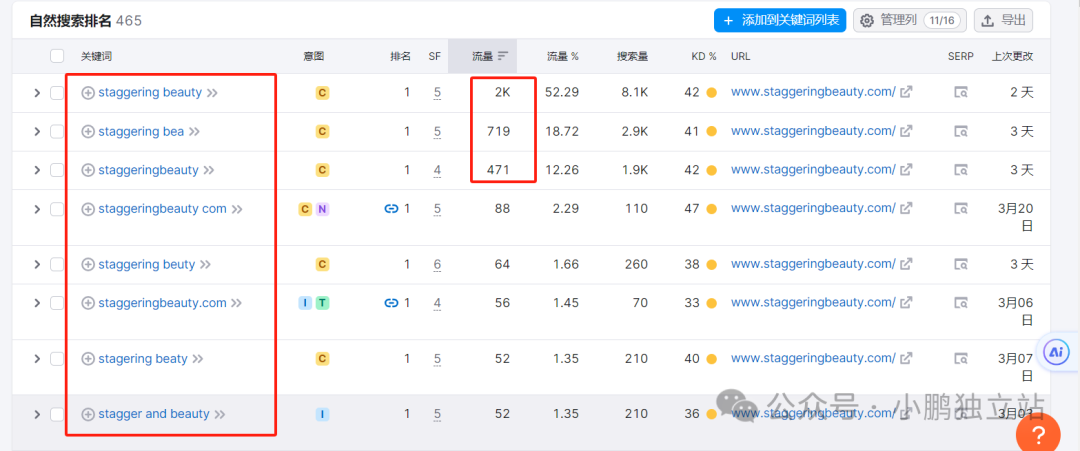This screenshot has height=451, width=1080.
Task: Open external link icon in staggering bea row
Action: (906, 130)
